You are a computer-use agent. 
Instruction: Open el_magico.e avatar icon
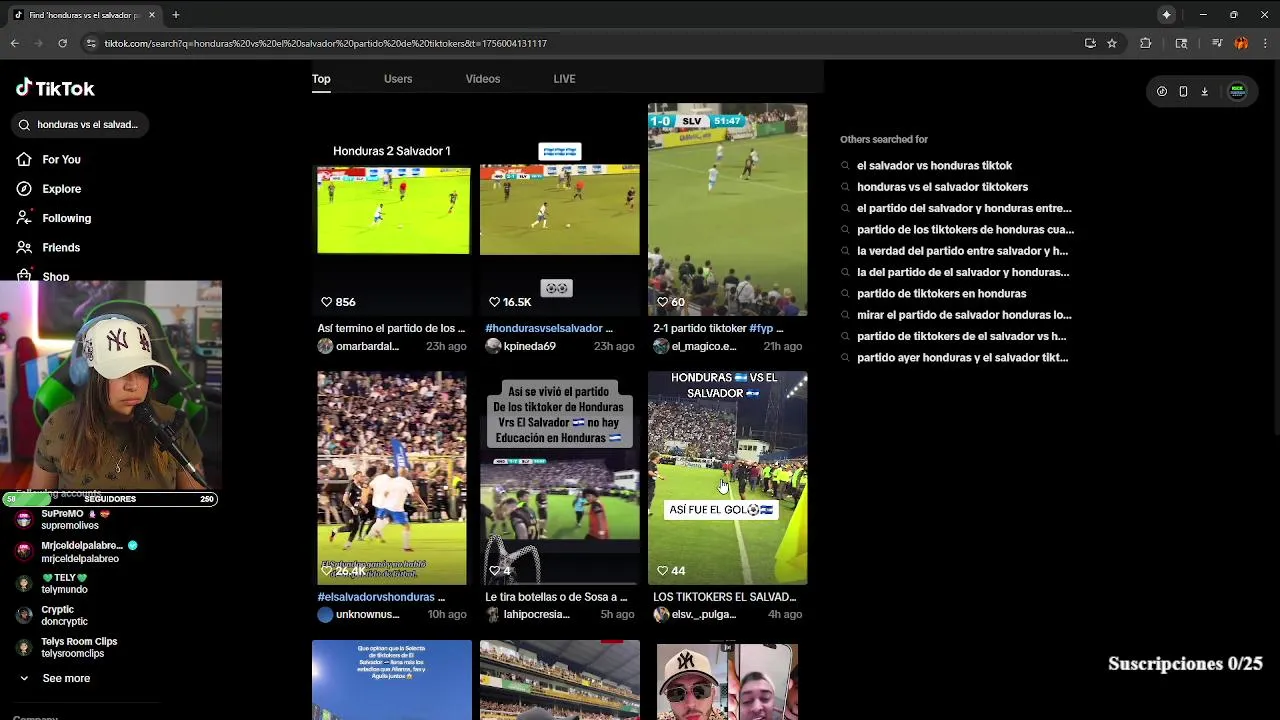click(x=661, y=346)
